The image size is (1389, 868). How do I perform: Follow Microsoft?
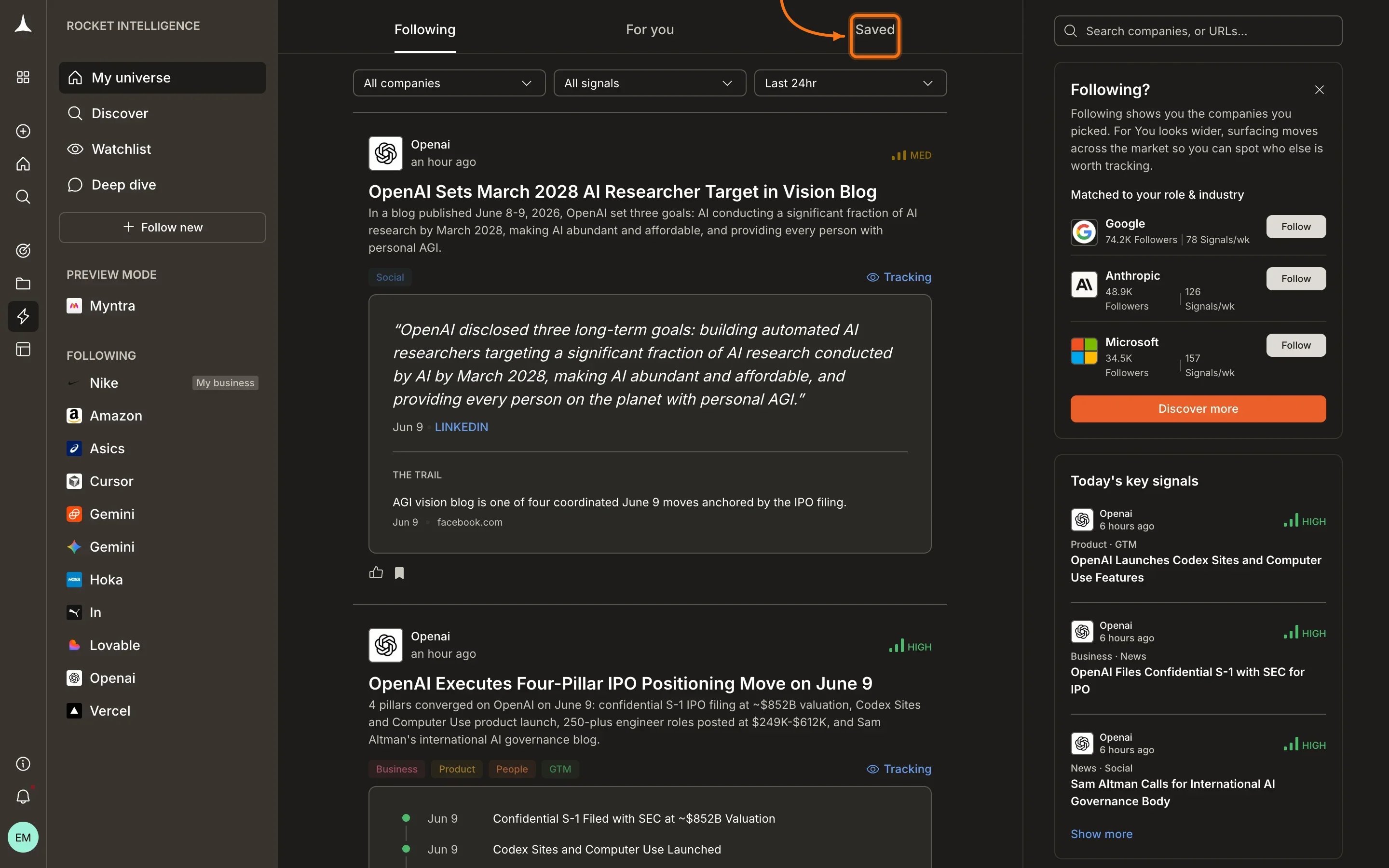1296,345
